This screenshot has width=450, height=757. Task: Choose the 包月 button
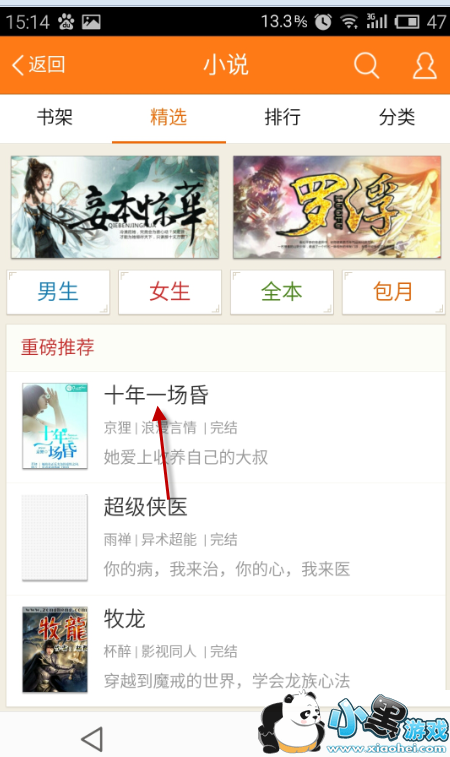pos(394,292)
